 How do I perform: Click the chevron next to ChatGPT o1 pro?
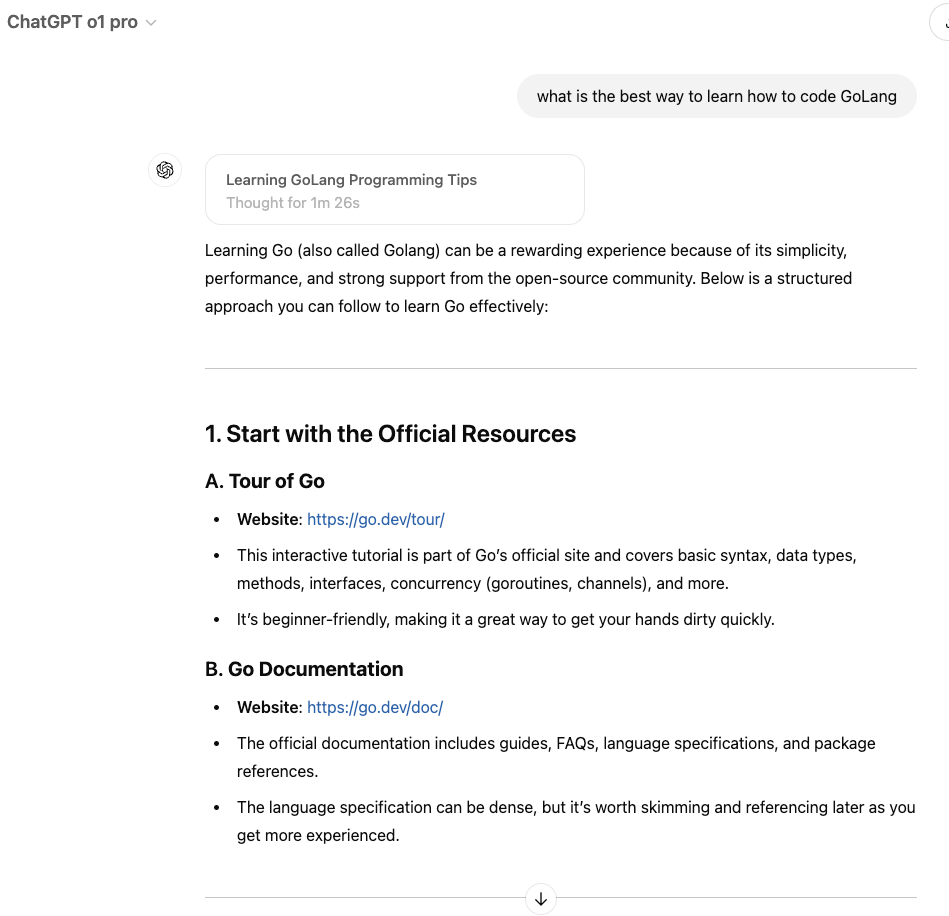pos(151,23)
